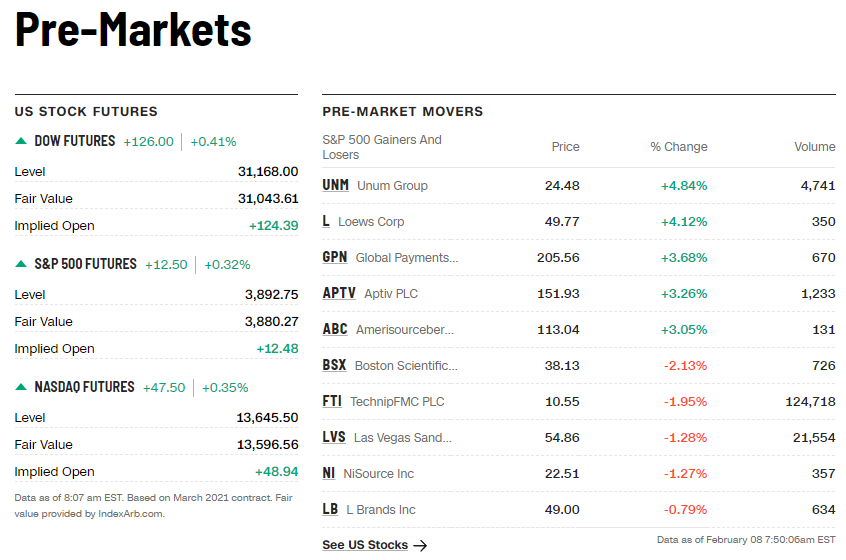Open the Loews Corp stock link
The width and height of the screenshot is (846, 560).
tap(371, 222)
